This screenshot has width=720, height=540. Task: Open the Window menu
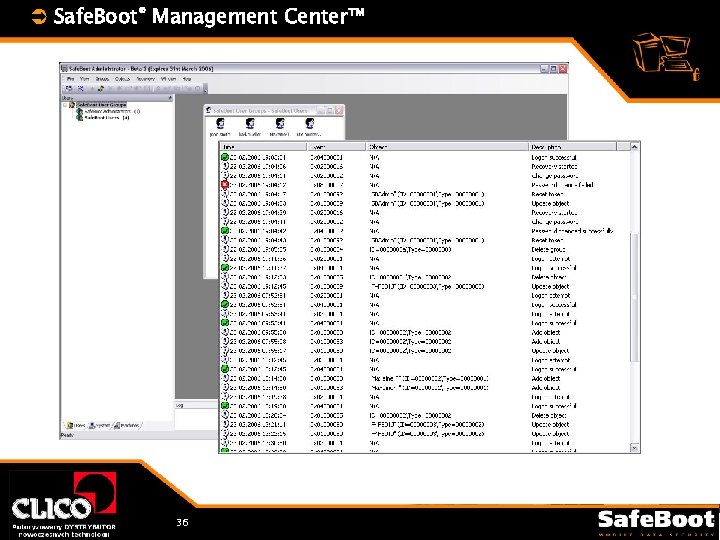tap(169, 79)
